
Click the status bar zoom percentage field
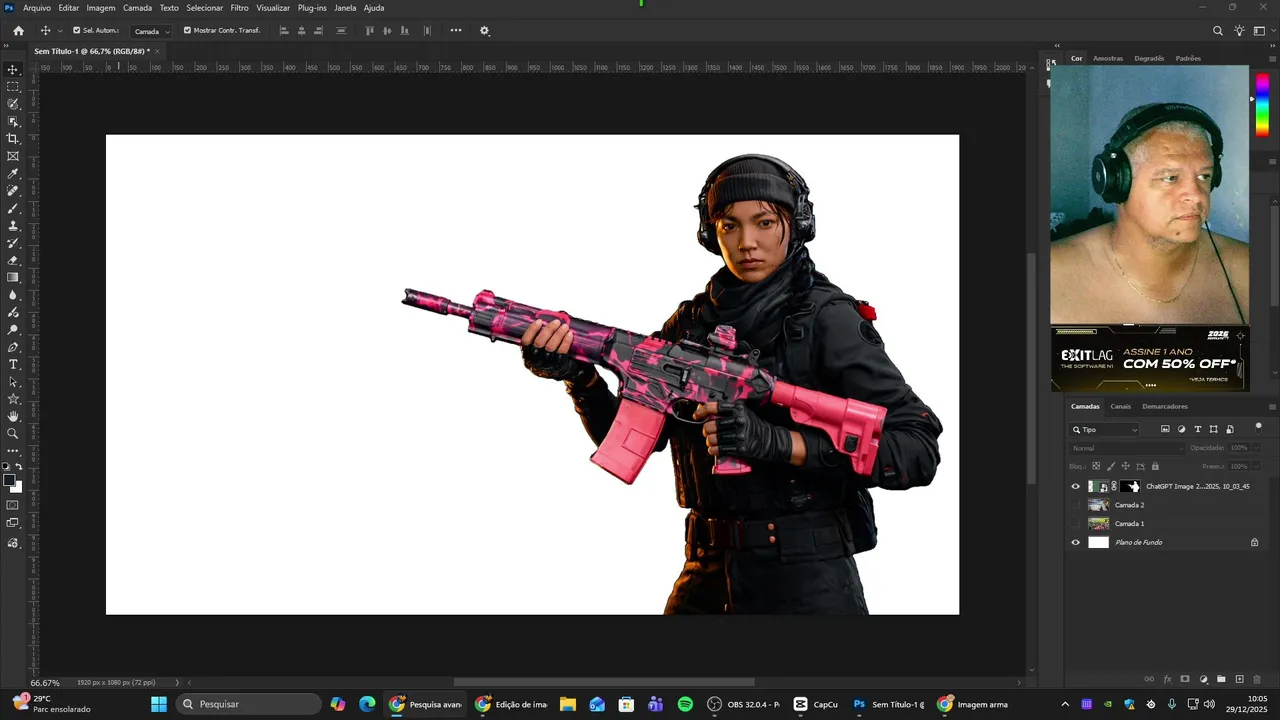pyautogui.click(x=45, y=682)
